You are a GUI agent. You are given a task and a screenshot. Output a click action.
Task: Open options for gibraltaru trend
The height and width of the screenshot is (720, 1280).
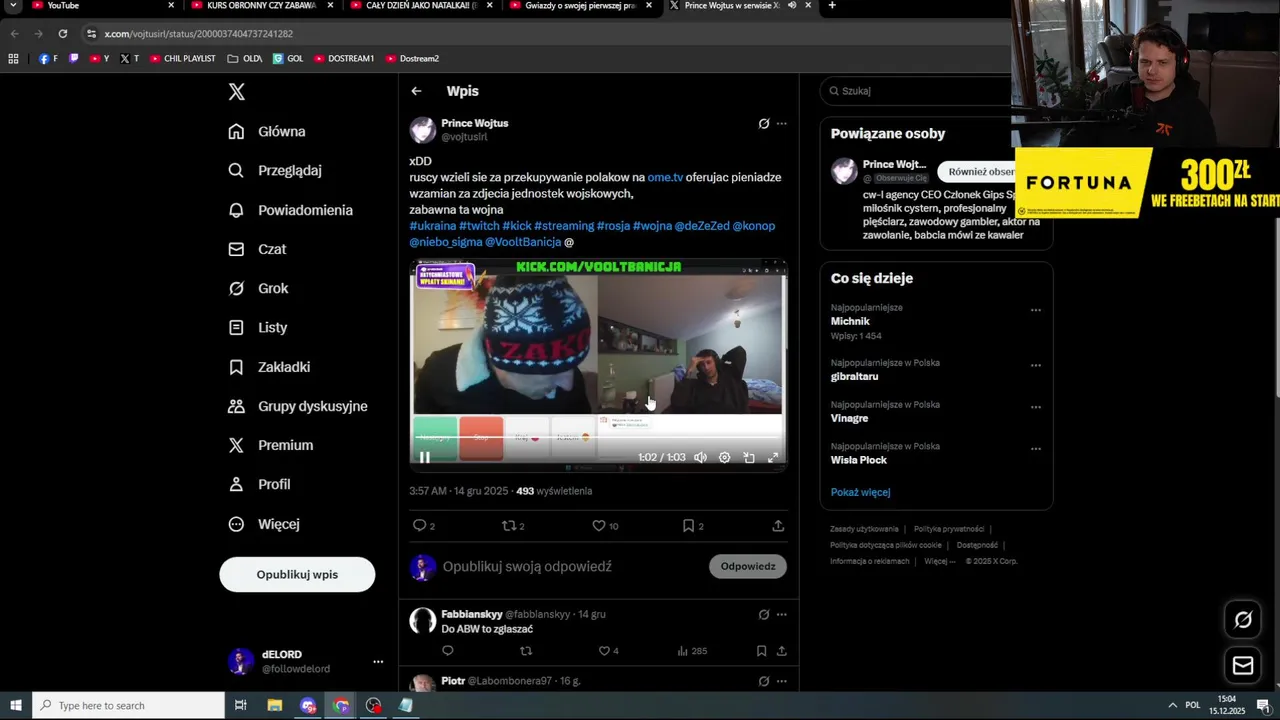[1036, 365]
